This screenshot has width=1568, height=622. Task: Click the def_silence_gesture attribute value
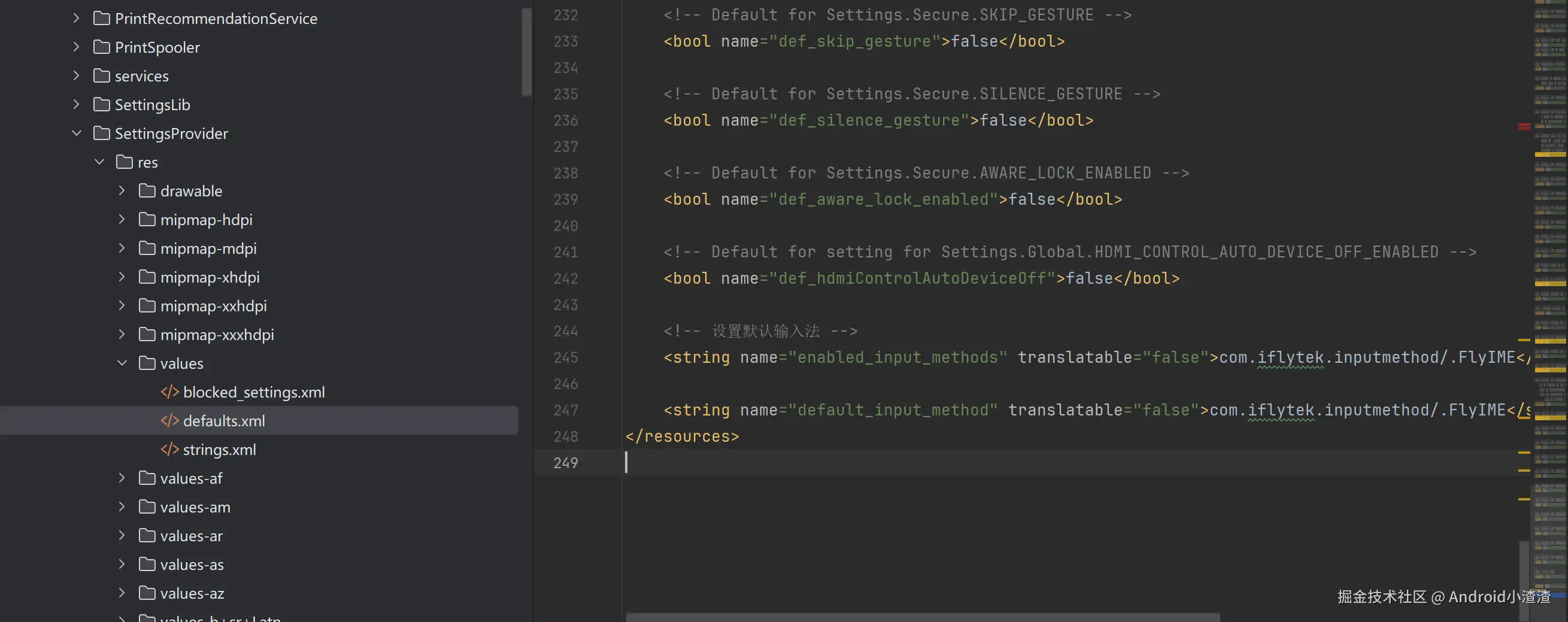tap(869, 120)
